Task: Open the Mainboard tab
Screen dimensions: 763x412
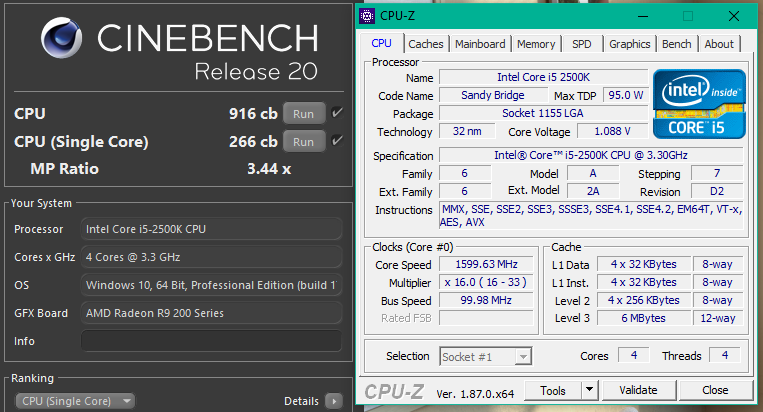Action: 480,44
